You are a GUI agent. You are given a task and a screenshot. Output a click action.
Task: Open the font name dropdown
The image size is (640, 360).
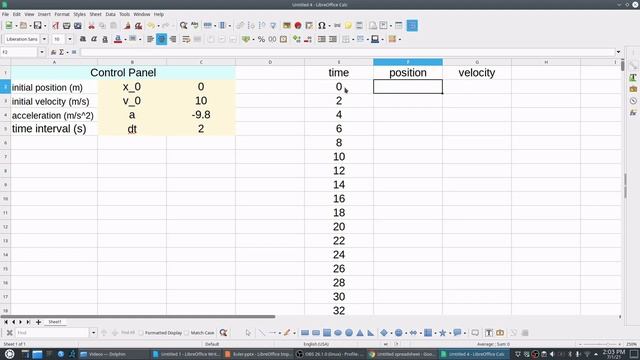point(44,39)
